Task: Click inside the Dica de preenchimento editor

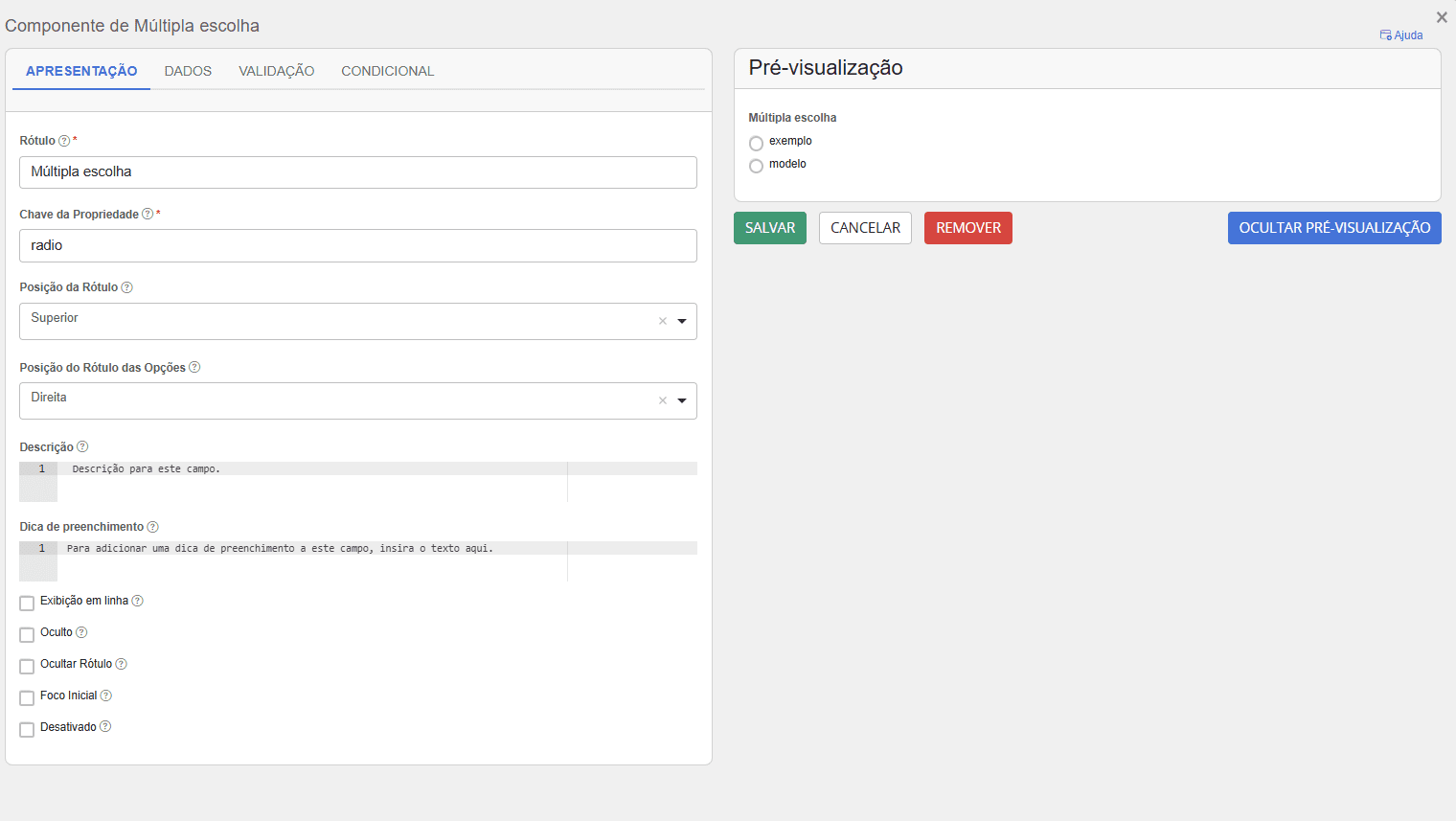Action: (x=358, y=561)
